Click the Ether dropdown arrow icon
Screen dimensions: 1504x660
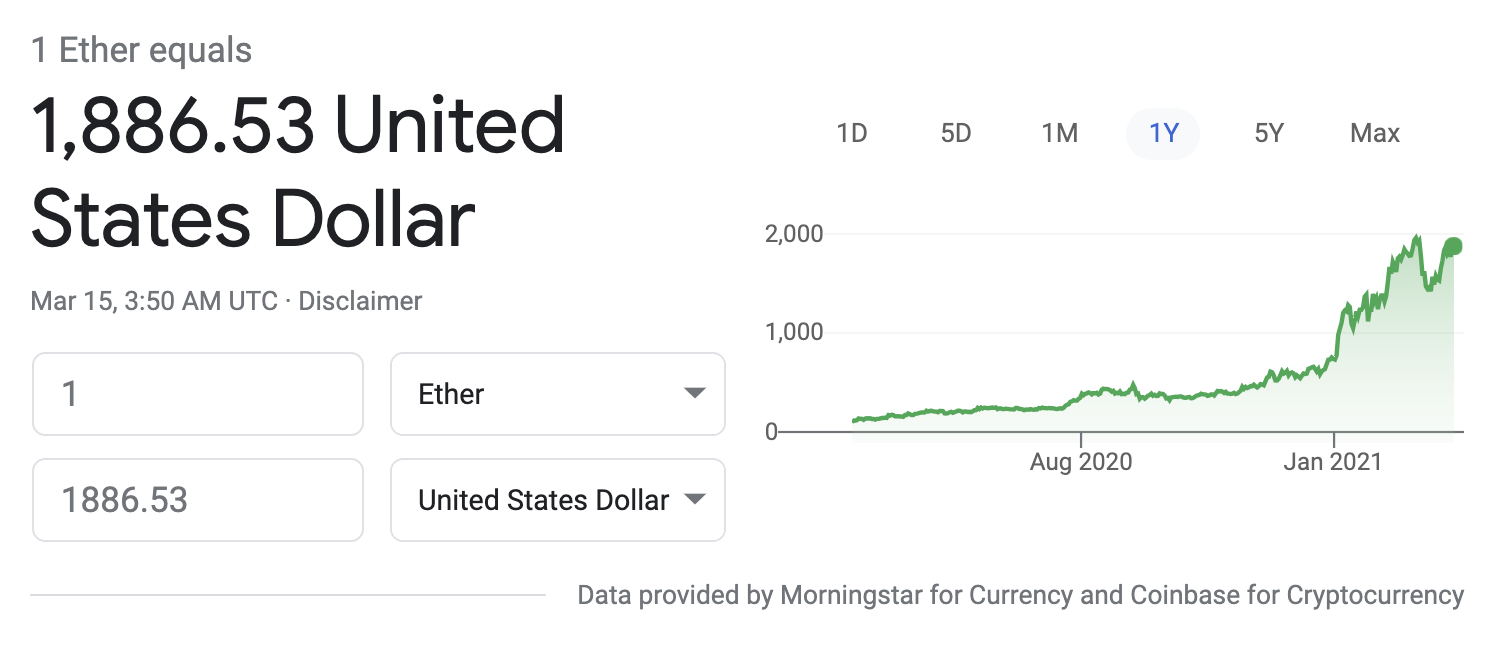tap(695, 394)
